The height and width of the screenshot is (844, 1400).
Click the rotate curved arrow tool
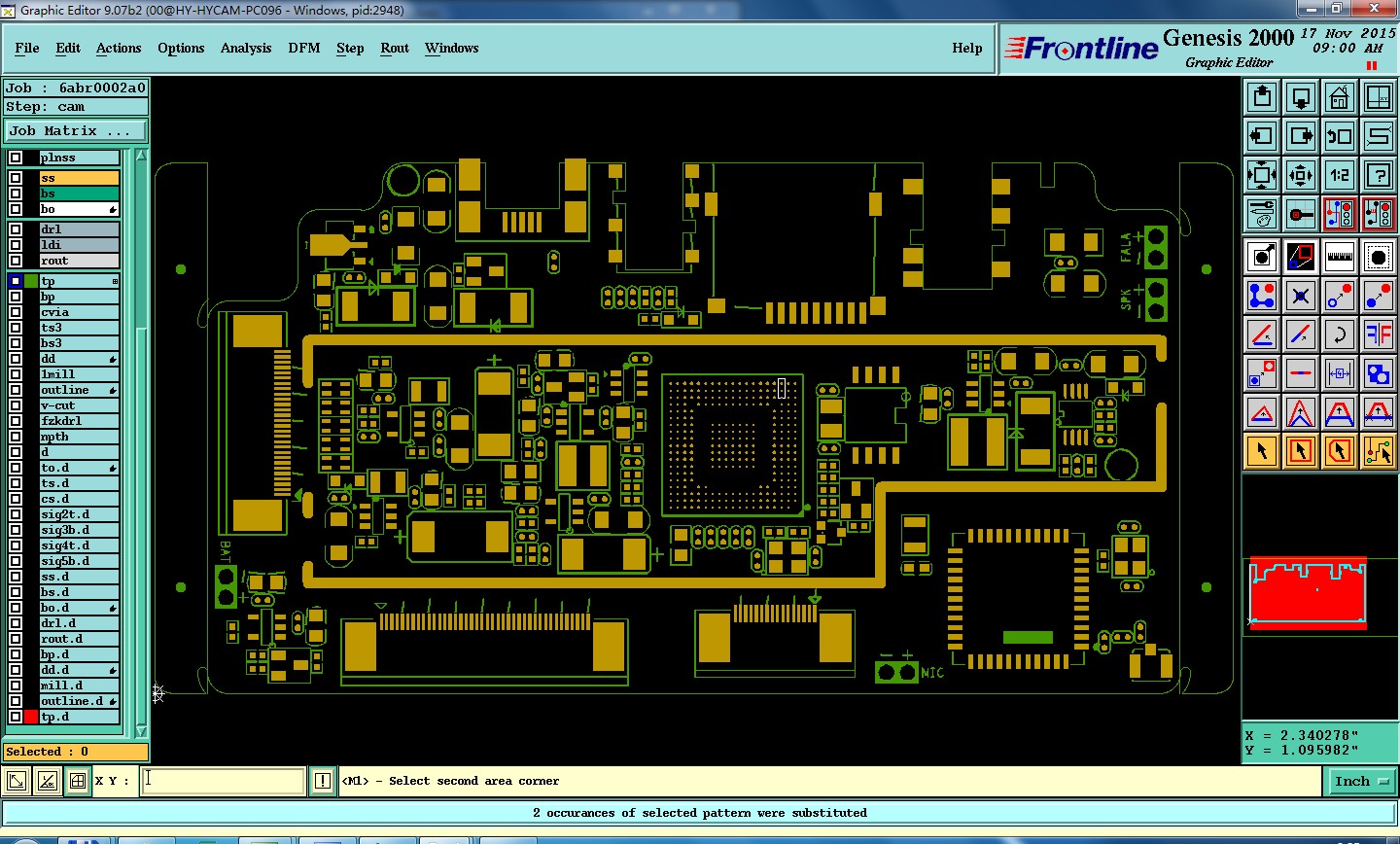[1340, 334]
